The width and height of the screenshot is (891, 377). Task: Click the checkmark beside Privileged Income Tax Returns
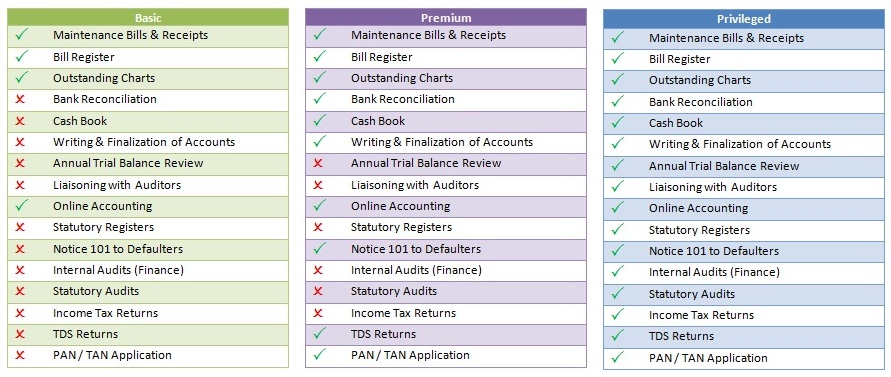click(x=618, y=314)
